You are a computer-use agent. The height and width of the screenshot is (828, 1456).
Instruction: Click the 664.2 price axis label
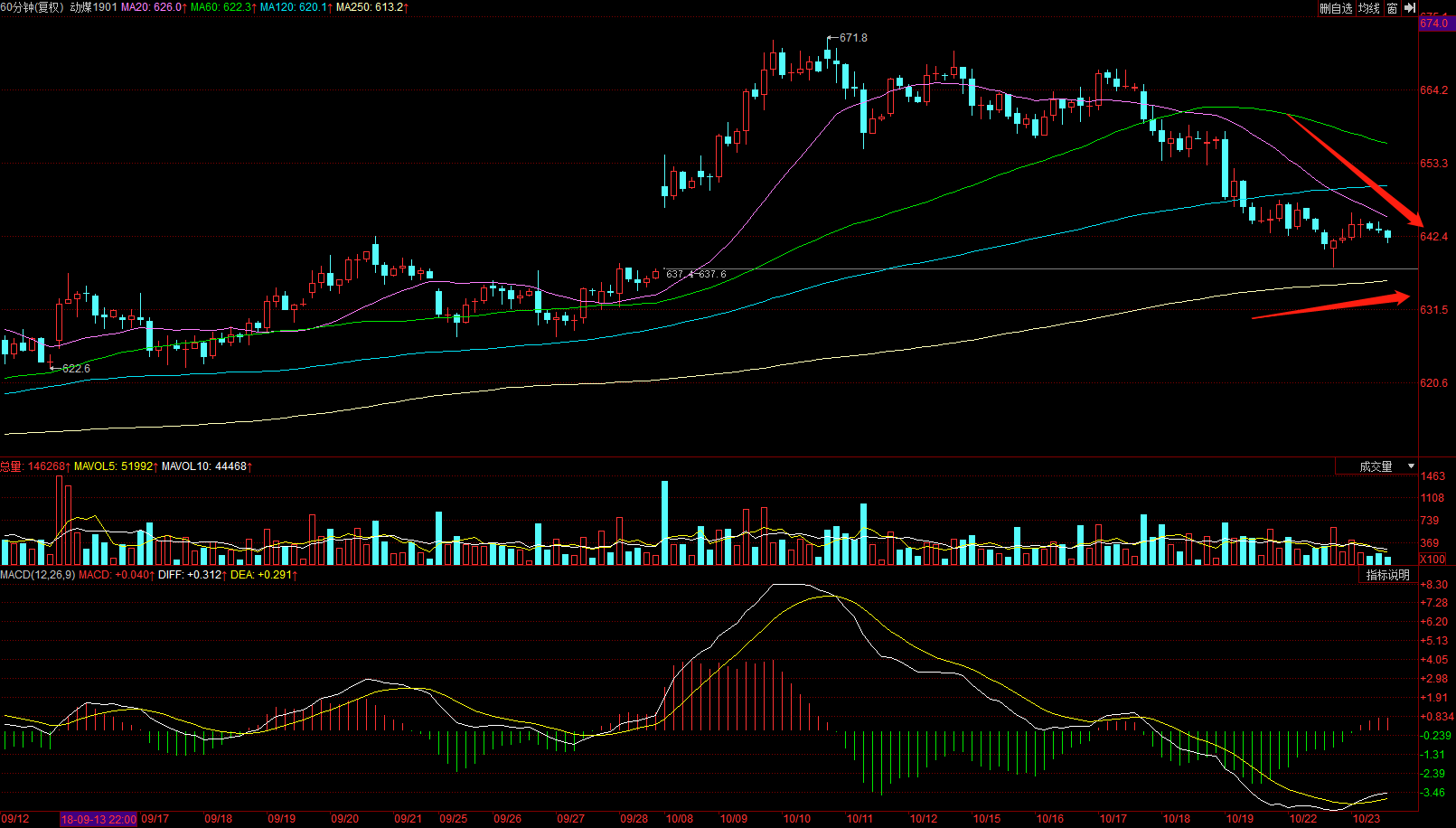click(x=1434, y=90)
